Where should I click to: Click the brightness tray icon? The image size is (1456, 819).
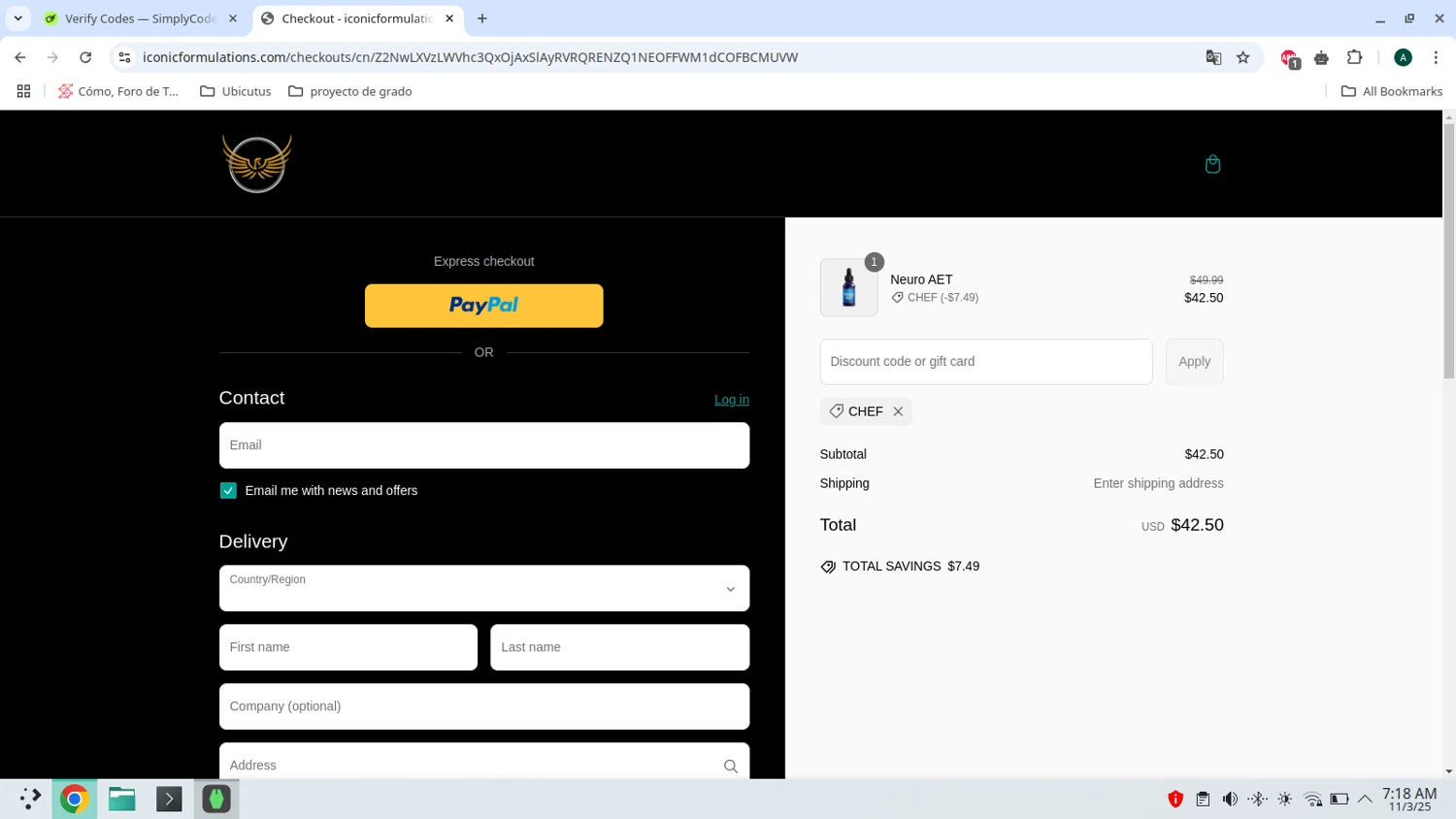tap(1285, 800)
